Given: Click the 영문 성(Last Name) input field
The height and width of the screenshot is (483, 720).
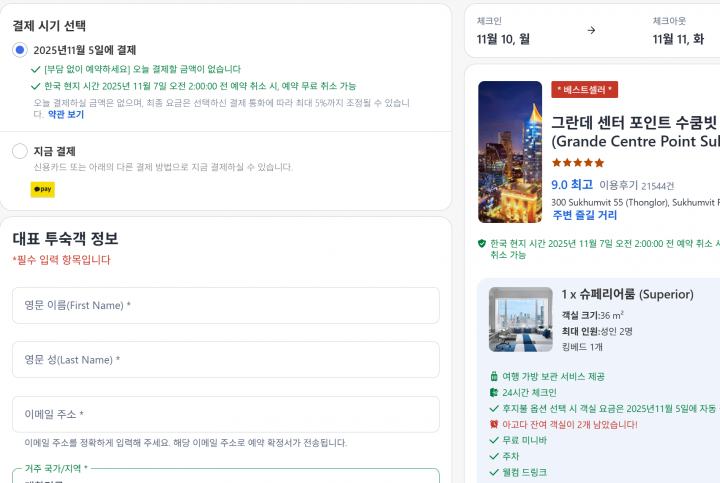Looking at the screenshot, I should point(225,360).
